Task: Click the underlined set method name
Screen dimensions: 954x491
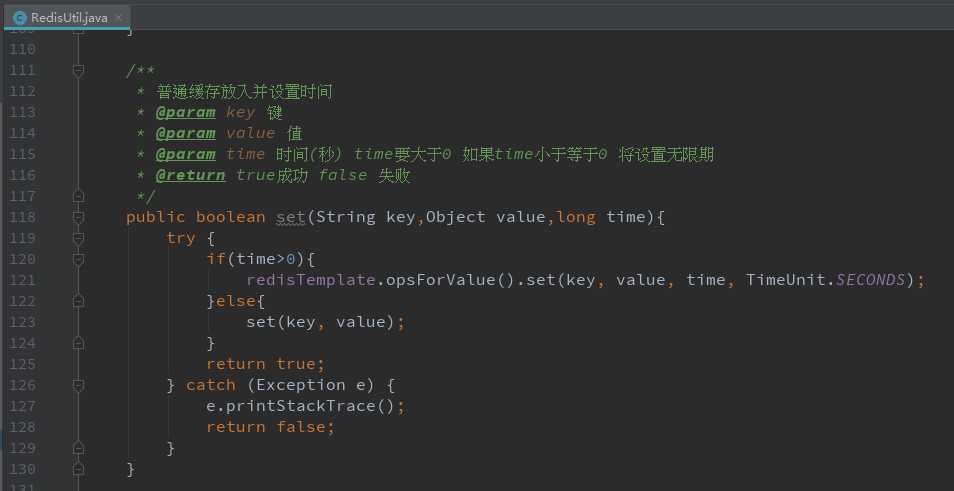Action: click(x=290, y=217)
